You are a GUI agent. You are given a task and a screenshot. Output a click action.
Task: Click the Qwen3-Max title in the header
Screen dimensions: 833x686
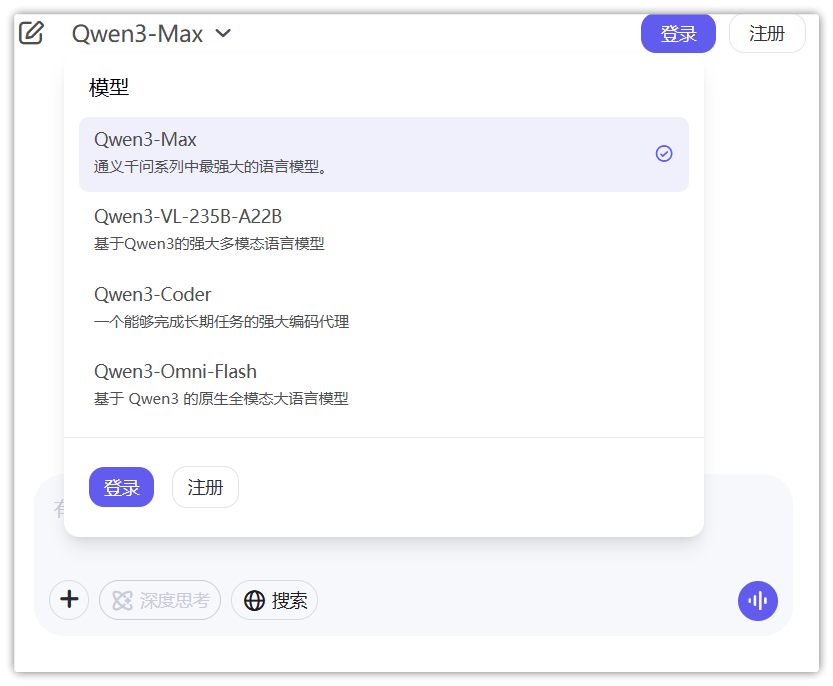coord(137,33)
